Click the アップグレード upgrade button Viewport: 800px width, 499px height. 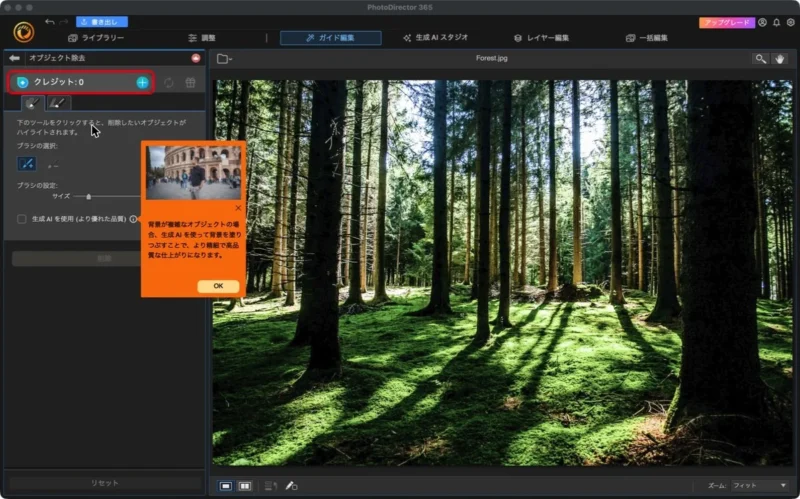[x=727, y=22]
